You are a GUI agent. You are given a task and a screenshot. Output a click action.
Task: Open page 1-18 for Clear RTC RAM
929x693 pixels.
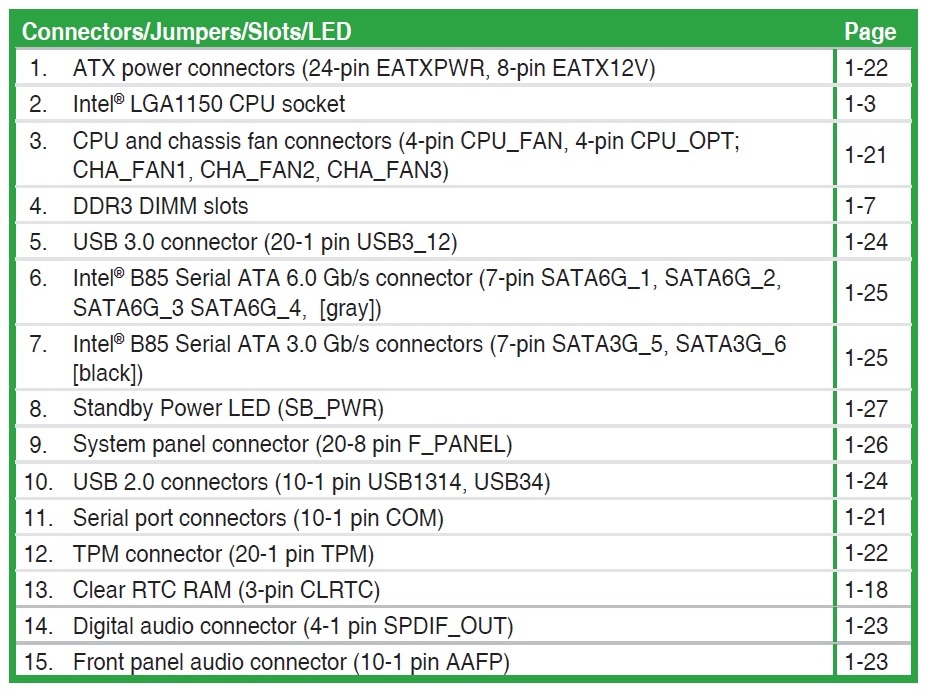[x=865, y=589]
